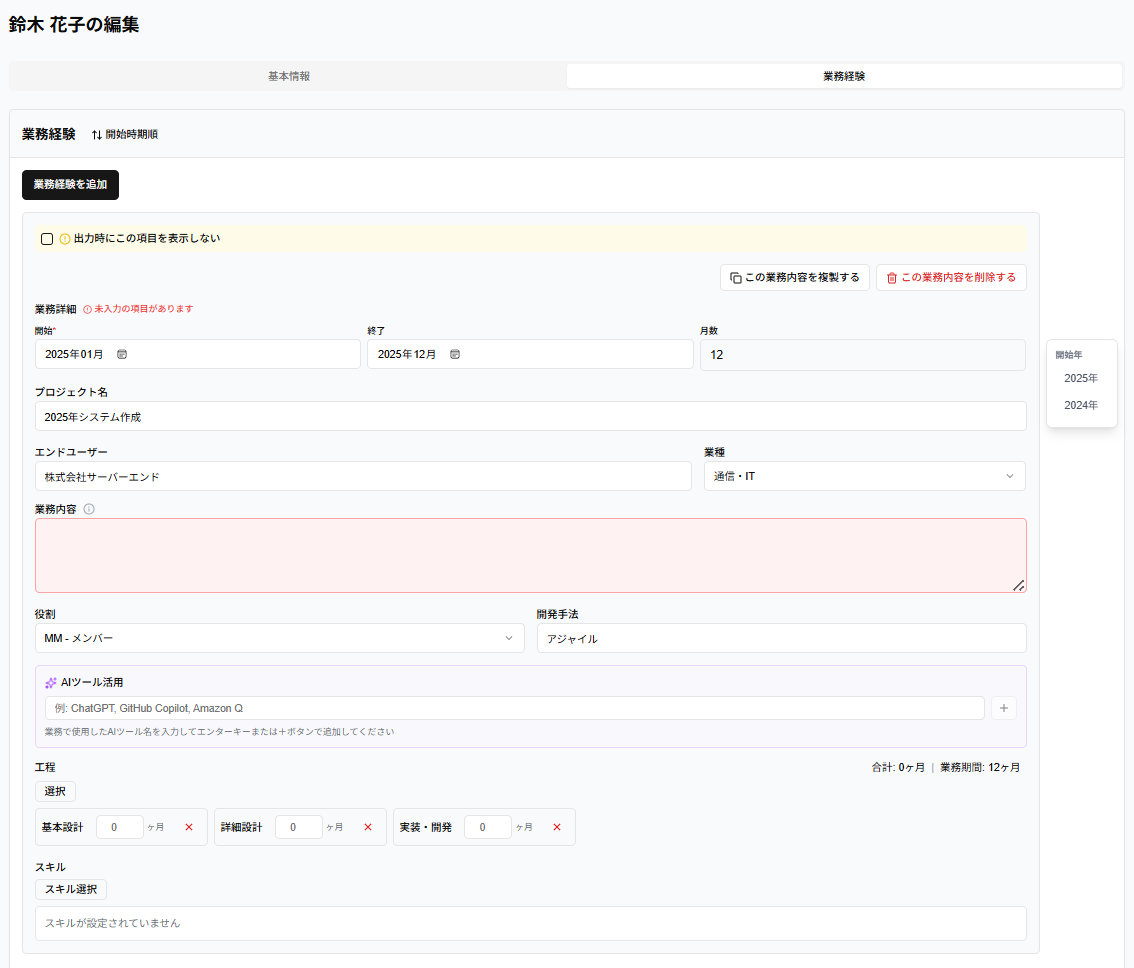
Task: Remove the 実装・開発 process with its red X
Action: [x=557, y=827]
